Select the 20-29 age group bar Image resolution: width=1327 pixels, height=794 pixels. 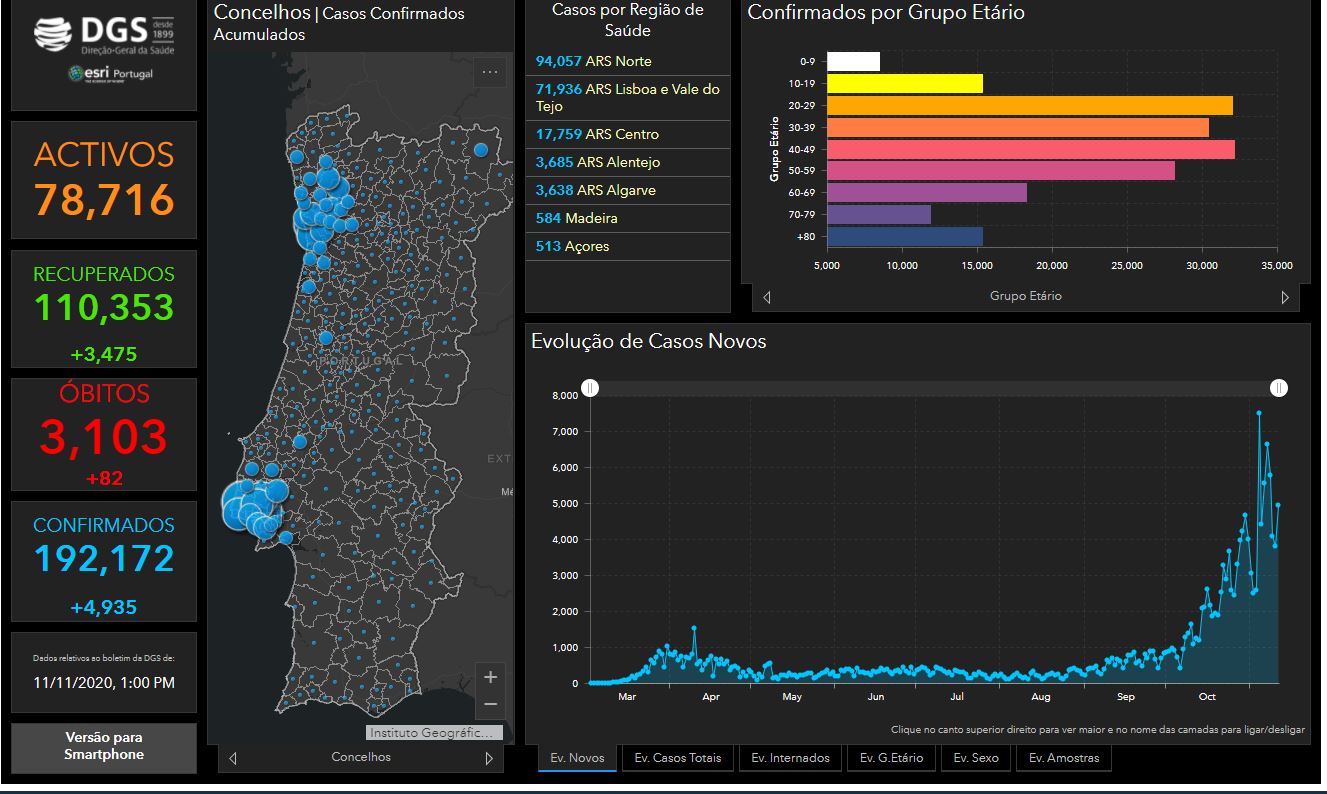1030,106
